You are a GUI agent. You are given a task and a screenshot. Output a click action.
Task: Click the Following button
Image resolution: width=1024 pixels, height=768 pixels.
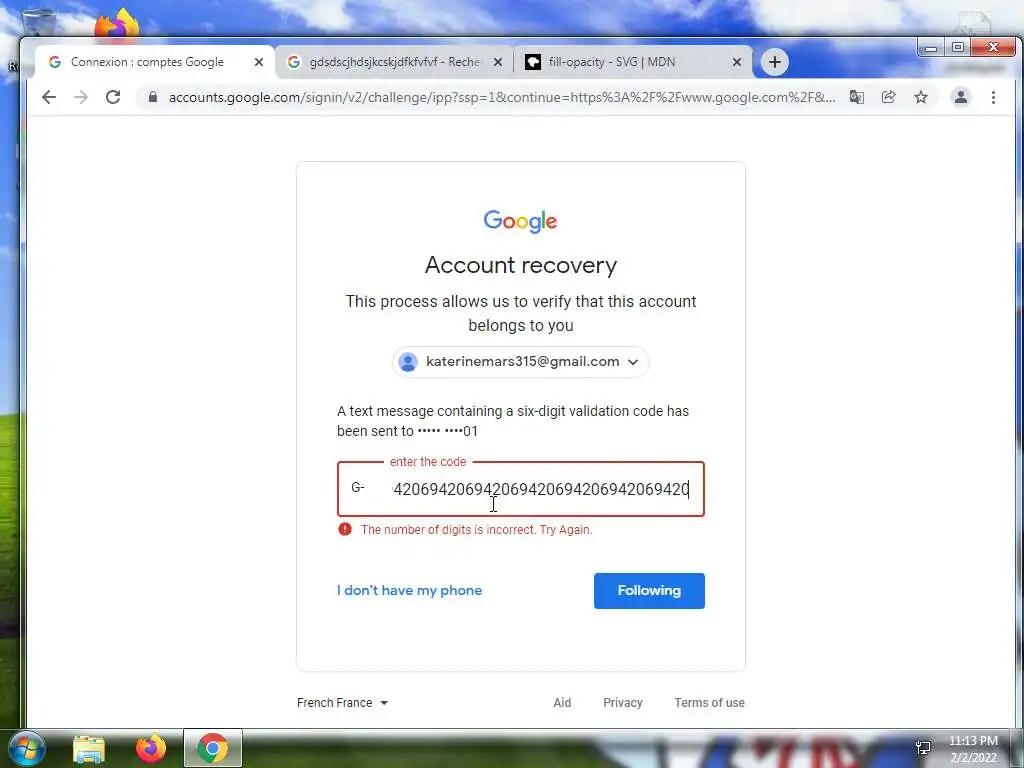(x=649, y=591)
